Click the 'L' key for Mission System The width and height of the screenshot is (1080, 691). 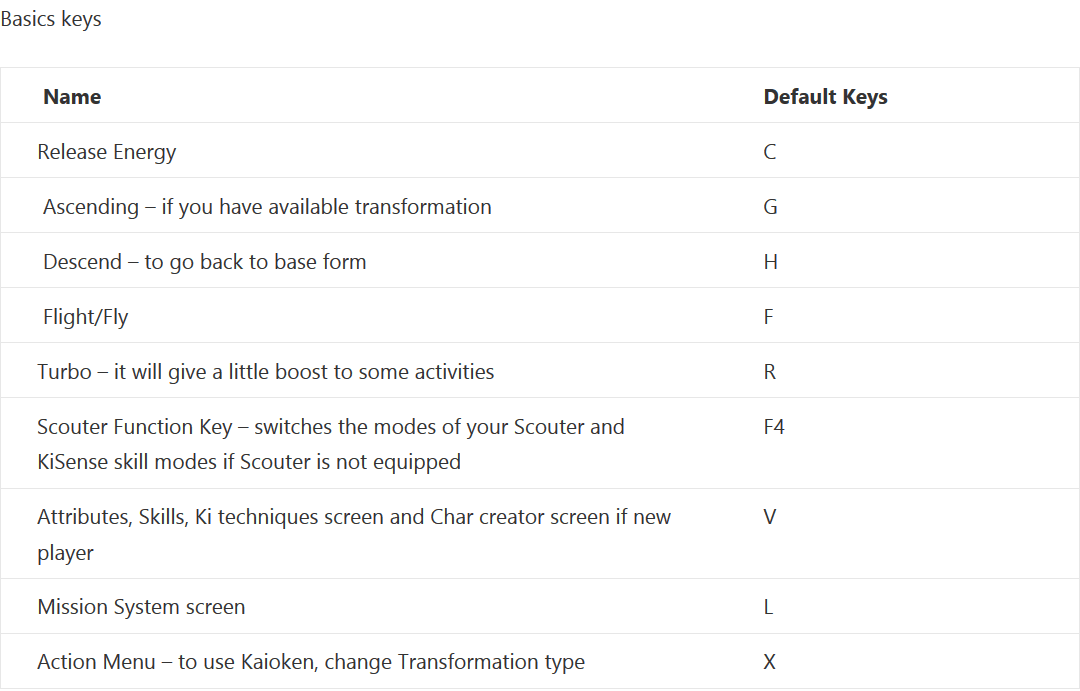point(768,607)
